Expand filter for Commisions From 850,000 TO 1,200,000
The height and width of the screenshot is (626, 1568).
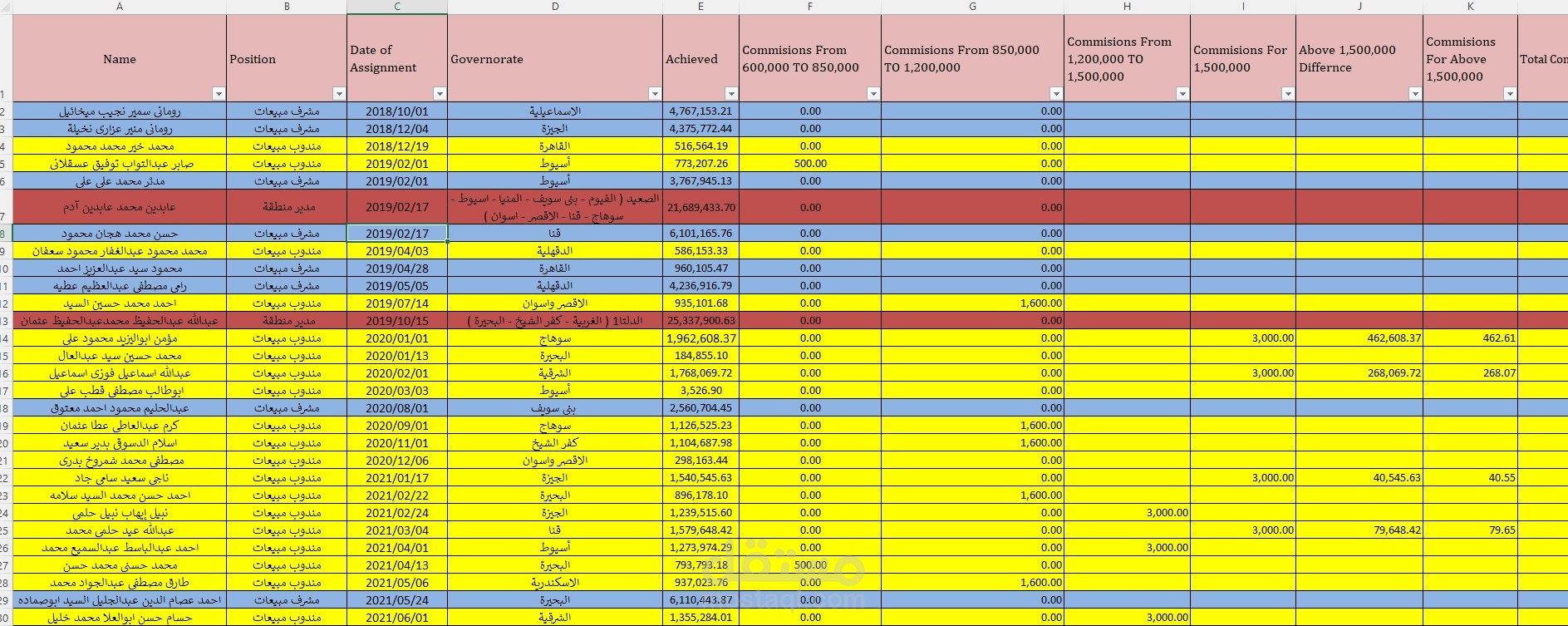1056,94
